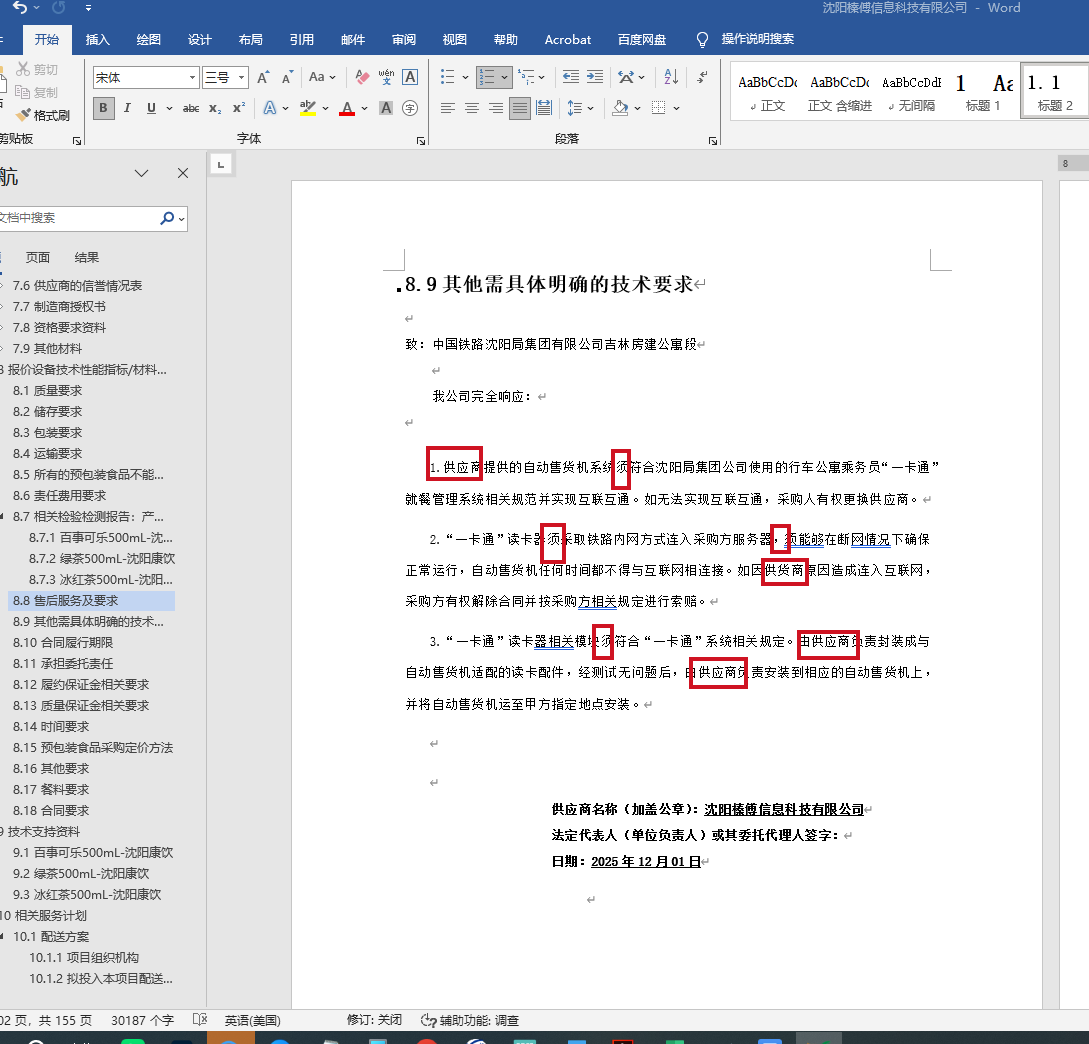Open highlight color dropdown arrow
Image resolution: width=1089 pixels, height=1044 pixels.
click(x=325, y=108)
